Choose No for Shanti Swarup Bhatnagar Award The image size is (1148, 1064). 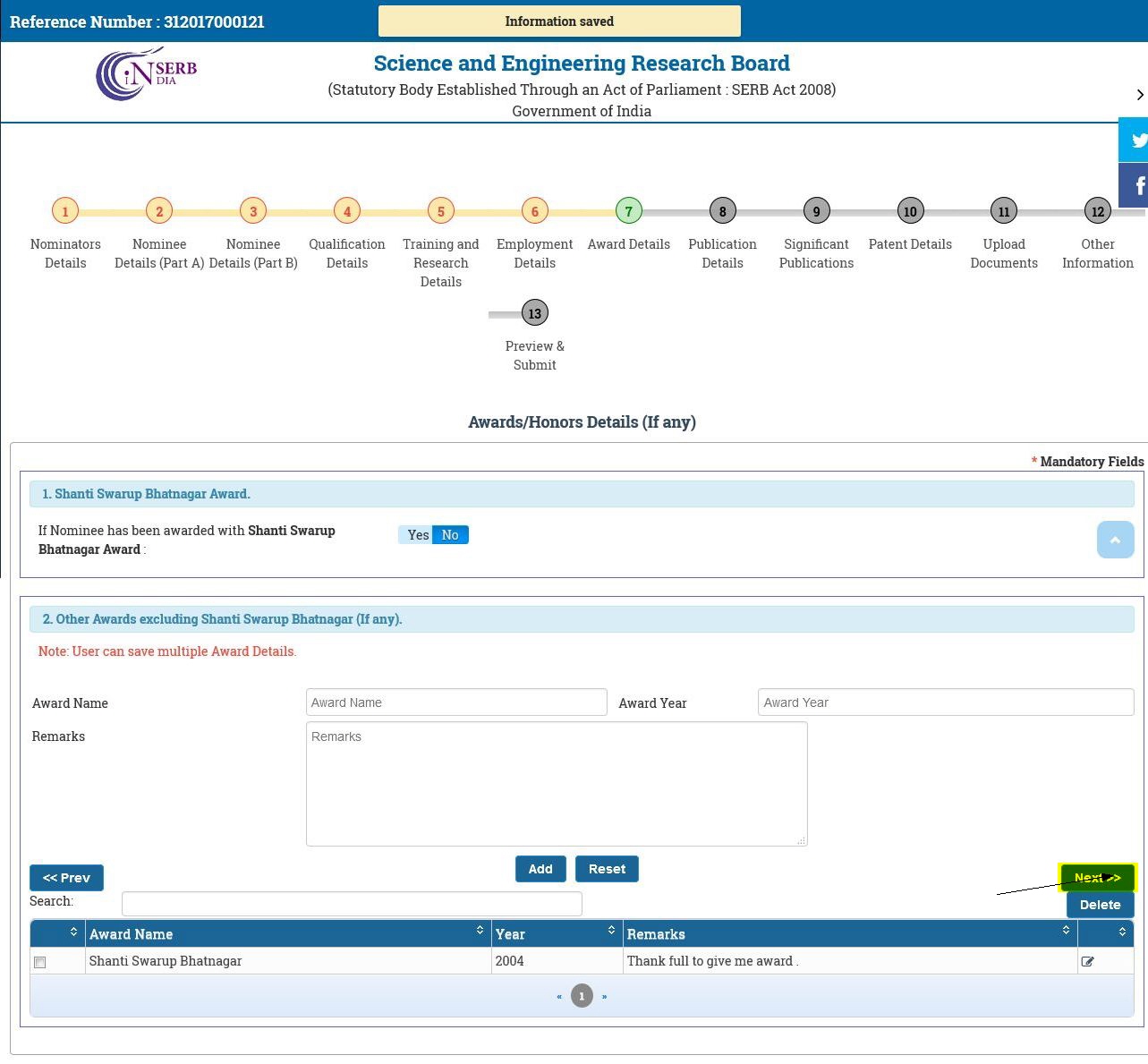tap(450, 535)
